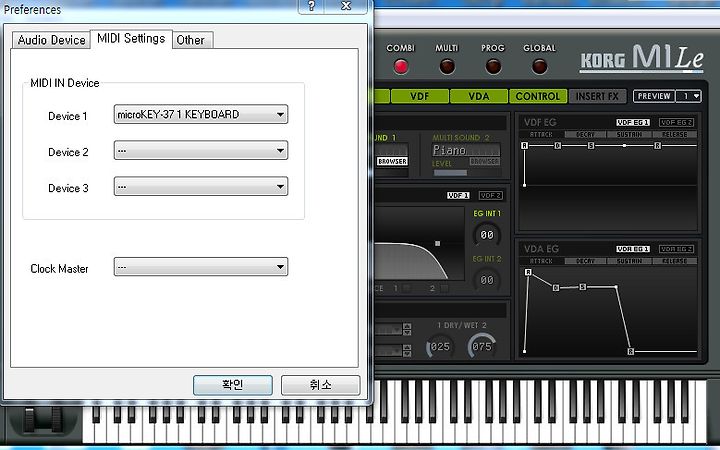Select SUSTAIN segment in VDF EG
Viewport: 720px width, 450px height.
[629, 135]
